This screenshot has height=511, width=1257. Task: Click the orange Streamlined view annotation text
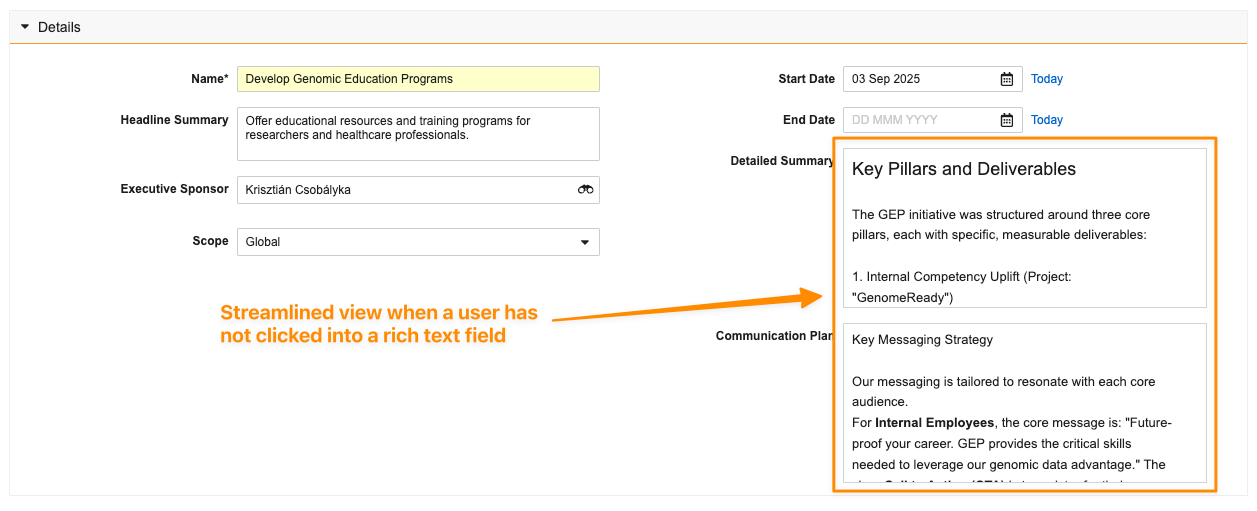tap(378, 324)
